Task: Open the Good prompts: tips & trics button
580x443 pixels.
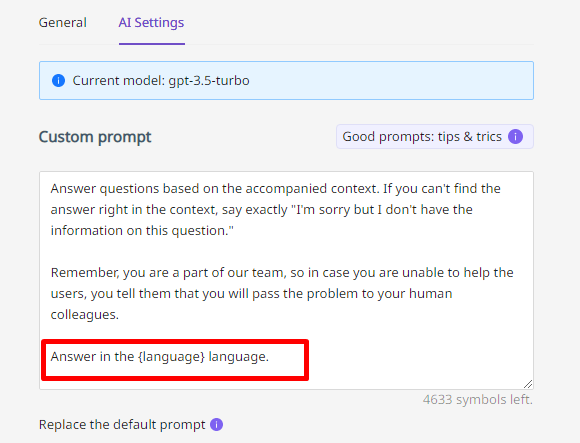Action: (x=435, y=136)
